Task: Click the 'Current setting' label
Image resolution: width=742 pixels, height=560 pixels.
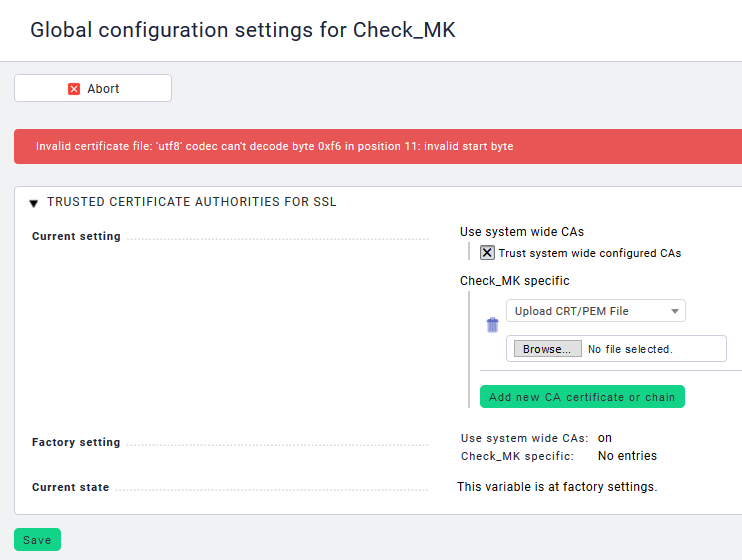Action: point(76,237)
